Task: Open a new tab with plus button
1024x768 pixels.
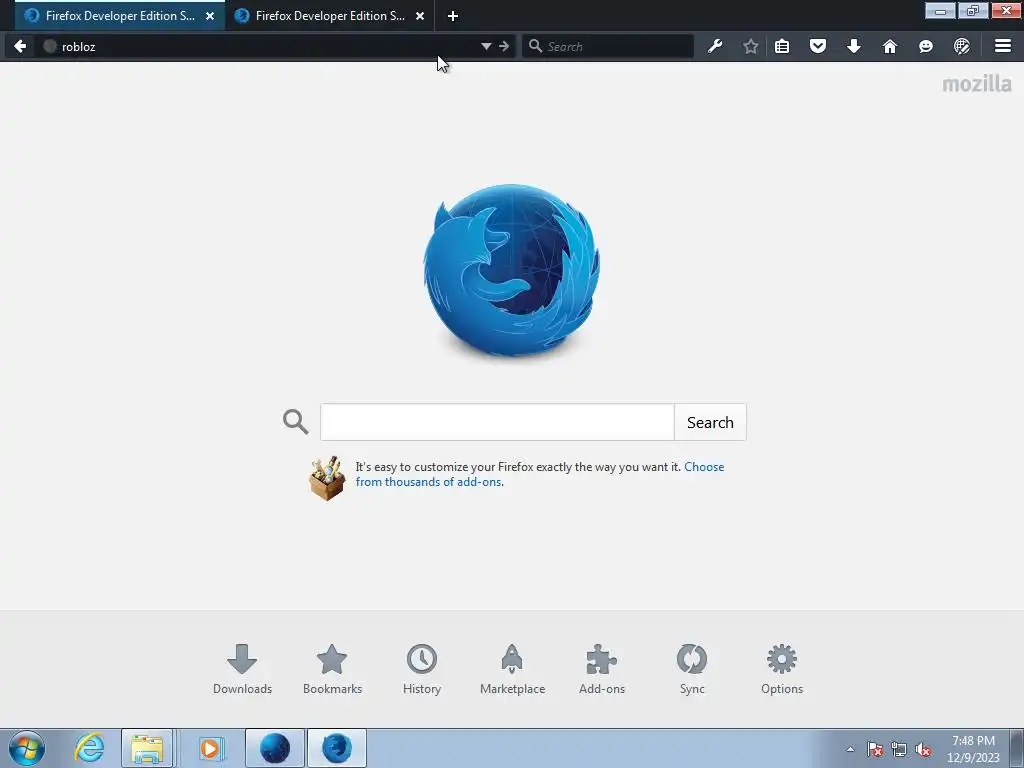Action: click(x=453, y=16)
